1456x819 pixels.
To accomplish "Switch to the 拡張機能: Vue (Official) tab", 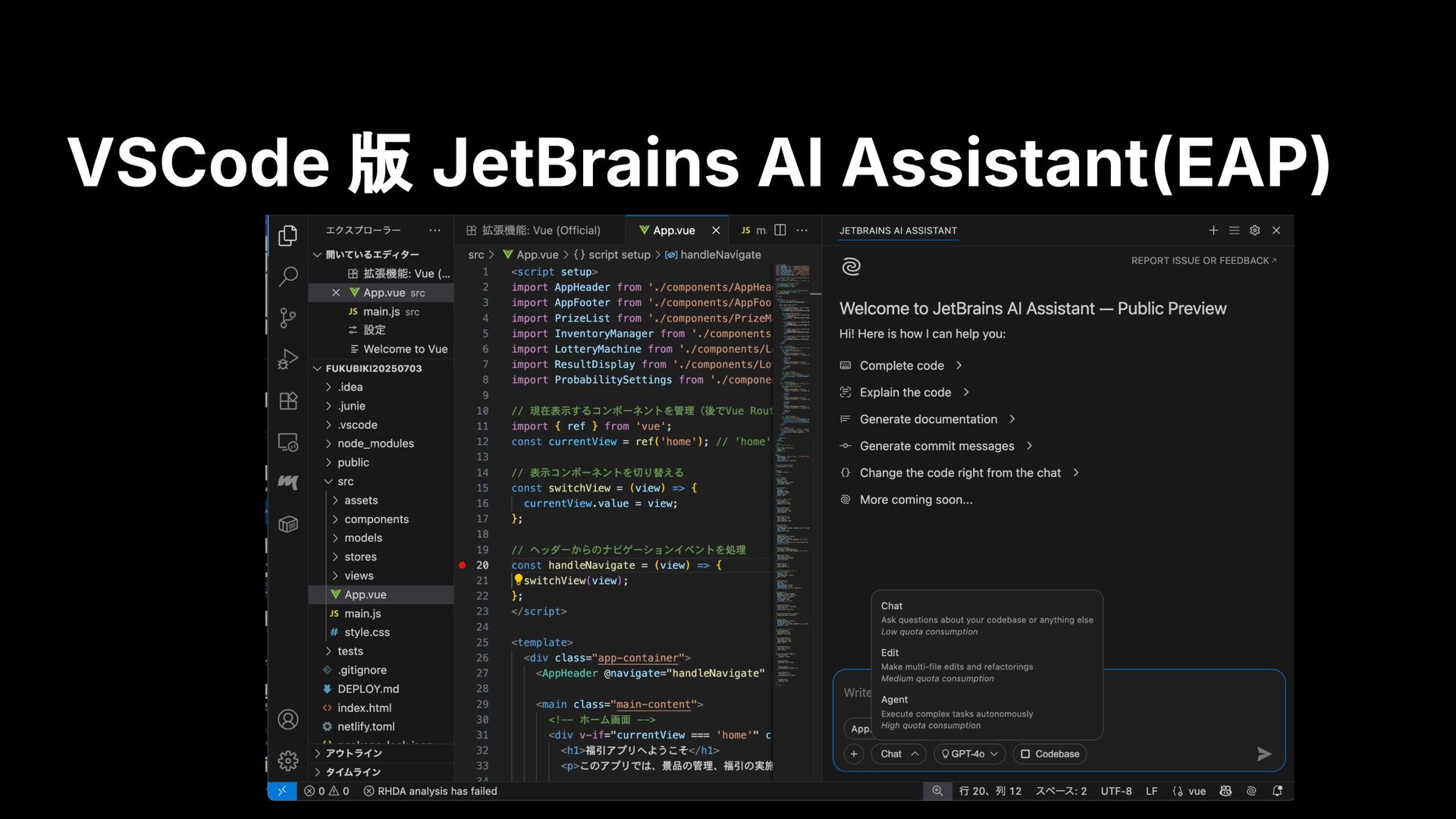I will (540, 231).
